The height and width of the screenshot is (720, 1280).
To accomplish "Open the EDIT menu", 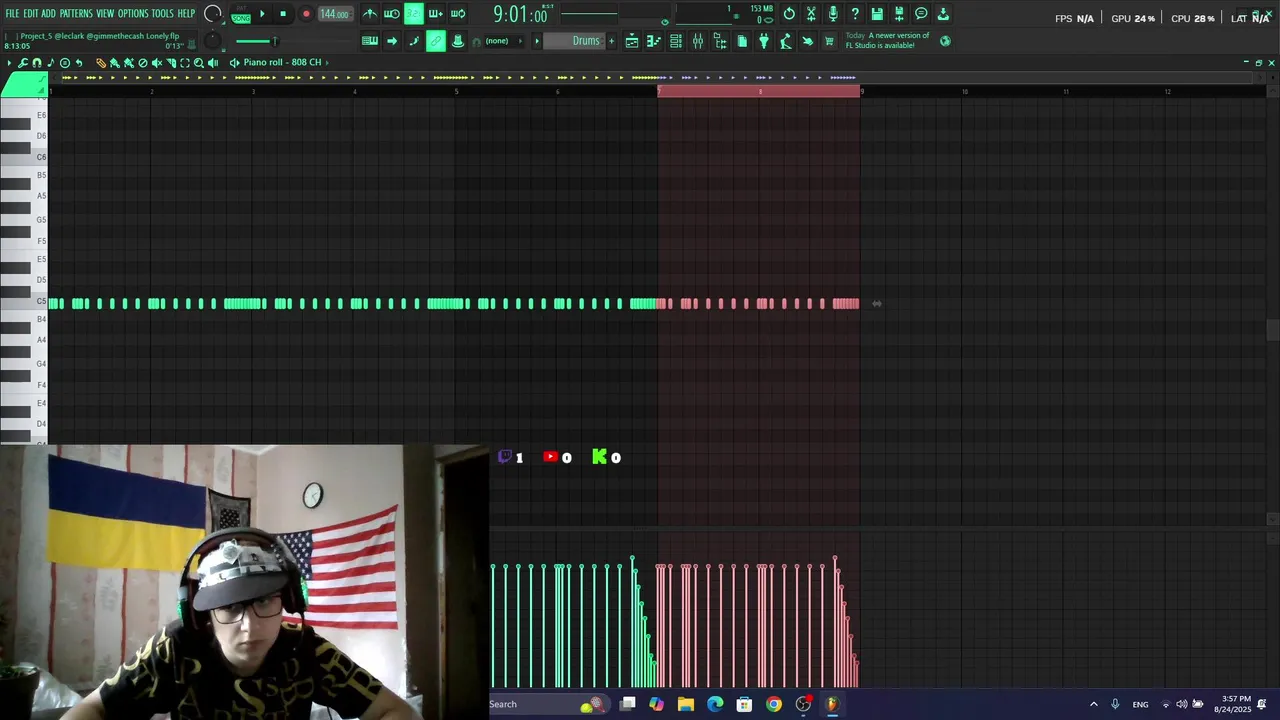I will click(31, 14).
